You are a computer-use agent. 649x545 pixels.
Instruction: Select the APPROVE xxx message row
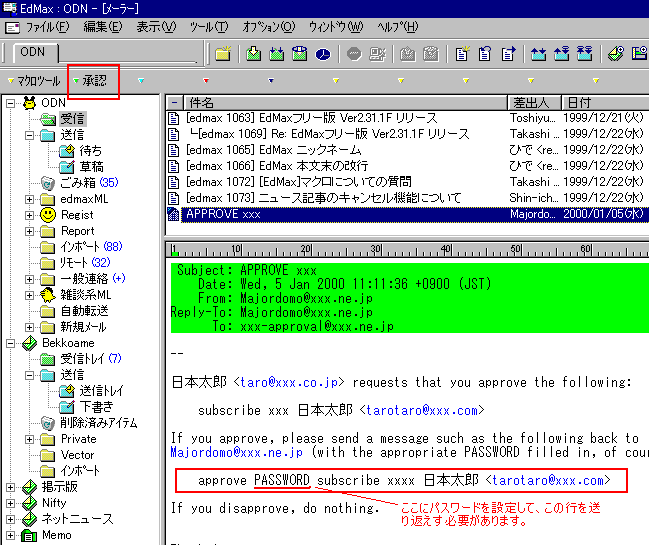[408, 214]
